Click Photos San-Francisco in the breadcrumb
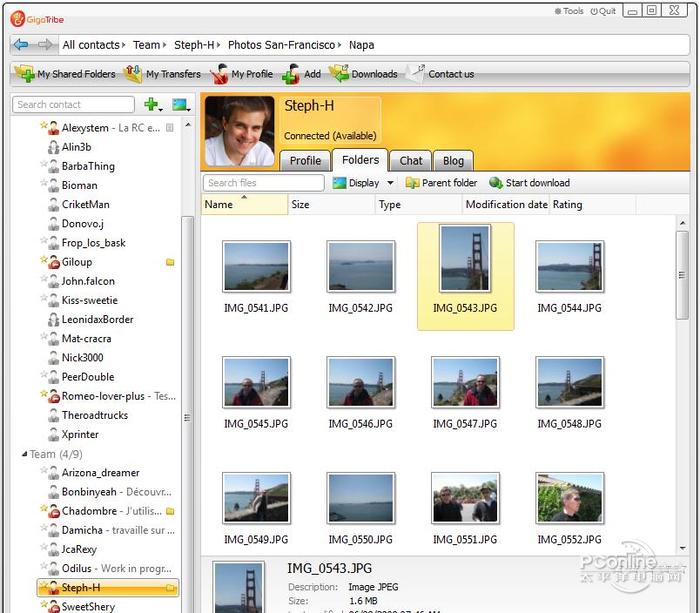 pos(281,45)
